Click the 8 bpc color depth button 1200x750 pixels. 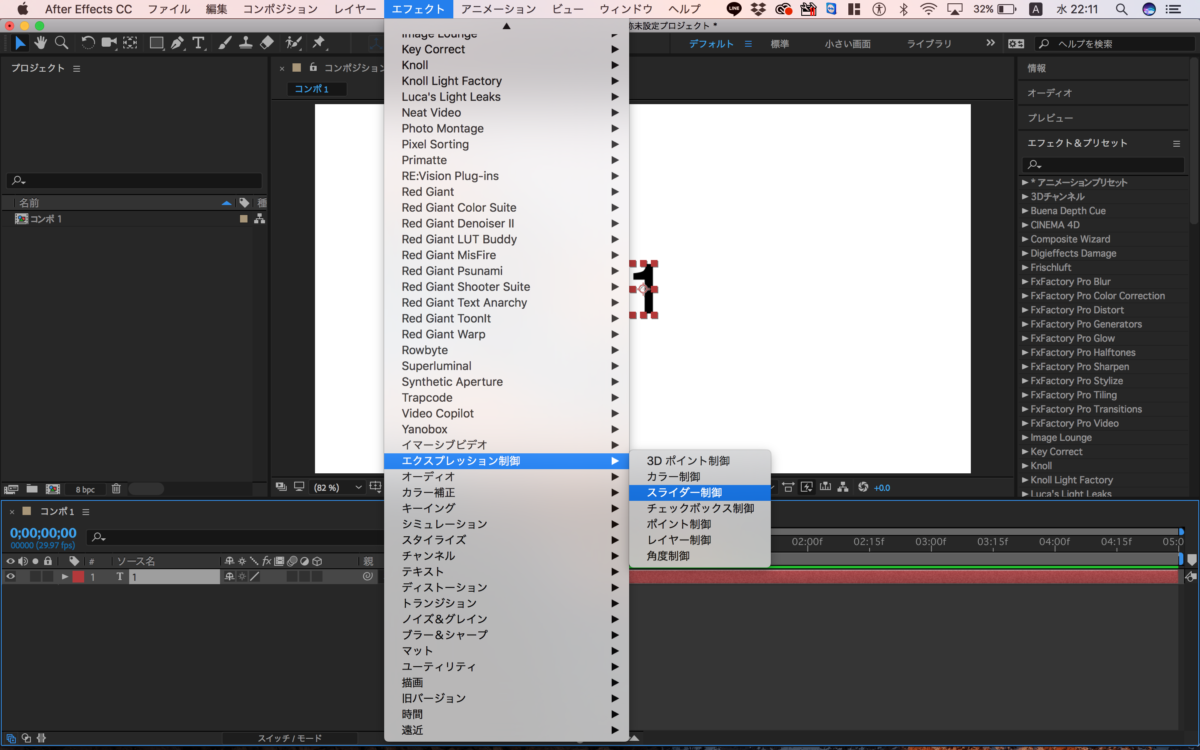point(85,490)
